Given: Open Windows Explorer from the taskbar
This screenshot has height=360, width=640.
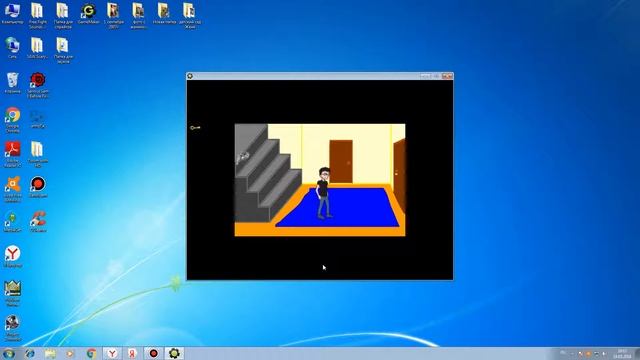Looking at the screenshot, I should [x=50, y=353].
